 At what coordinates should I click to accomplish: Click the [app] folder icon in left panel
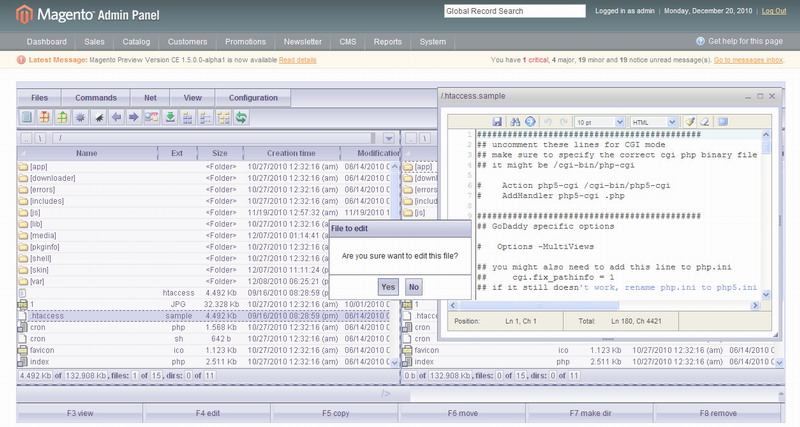(x=23, y=167)
